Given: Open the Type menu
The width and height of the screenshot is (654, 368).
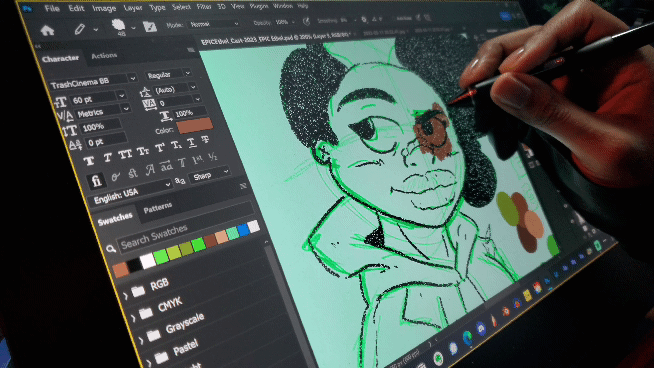Looking at the screenshot, I should click(x=157, y=8).
